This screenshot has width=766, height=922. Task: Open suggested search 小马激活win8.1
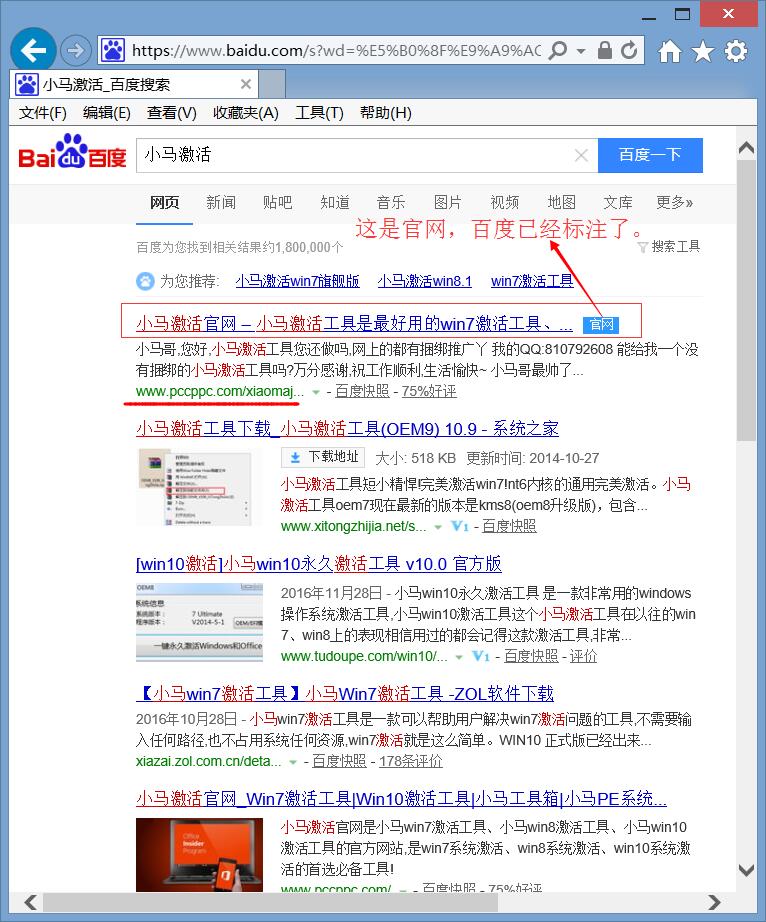pos(424,281)
